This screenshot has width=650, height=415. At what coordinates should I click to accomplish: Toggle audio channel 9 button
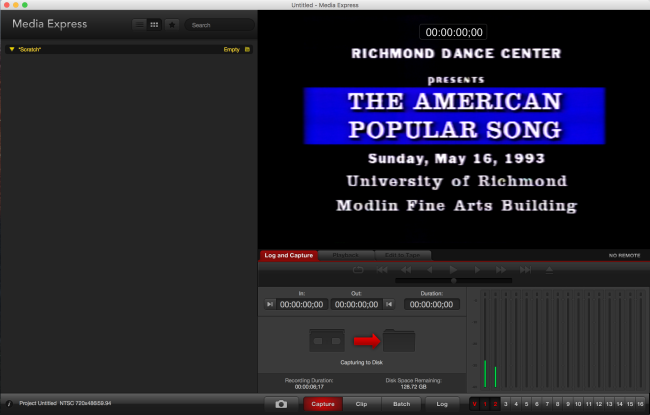[568, 404]
